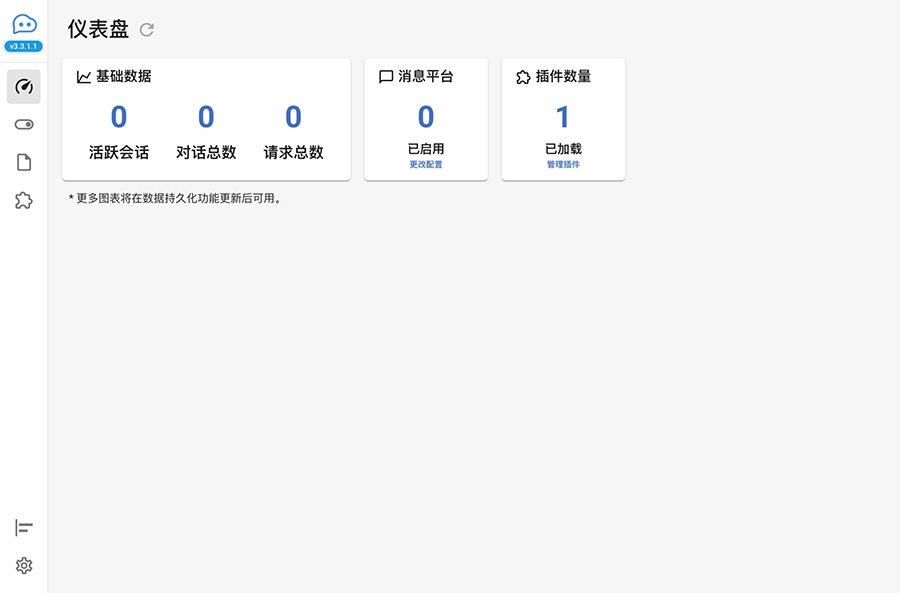Open settings via the gear icon
The height and width of the screenshot is (593, 900).
24,566
